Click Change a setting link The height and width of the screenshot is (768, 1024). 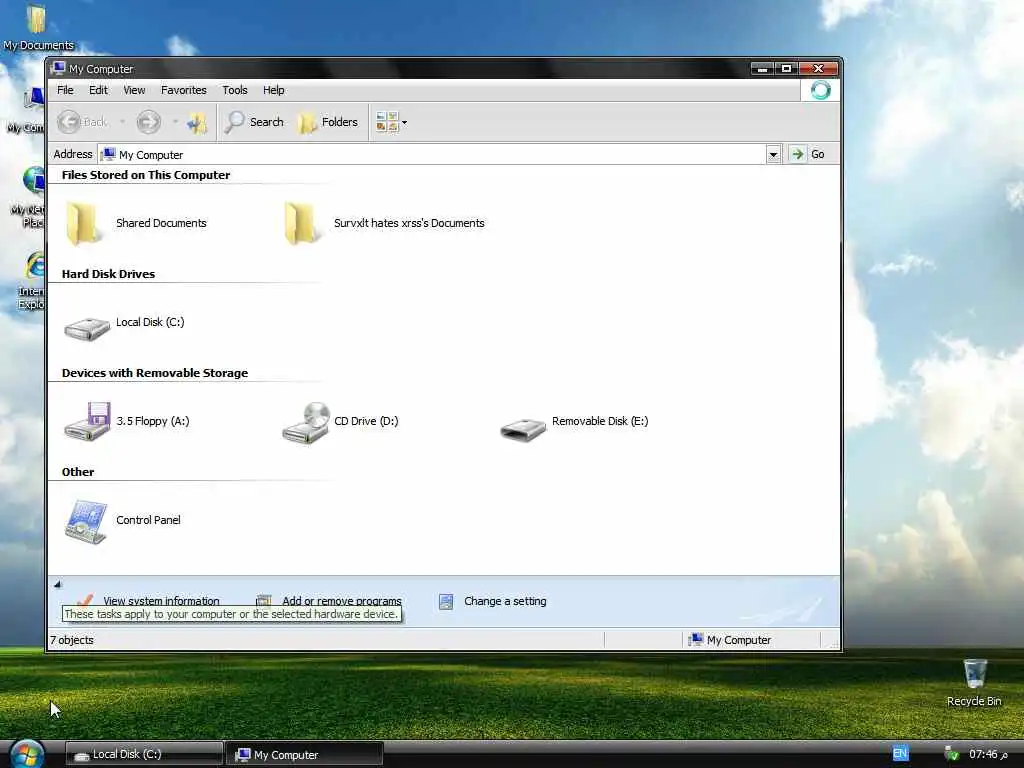[505, 601]
